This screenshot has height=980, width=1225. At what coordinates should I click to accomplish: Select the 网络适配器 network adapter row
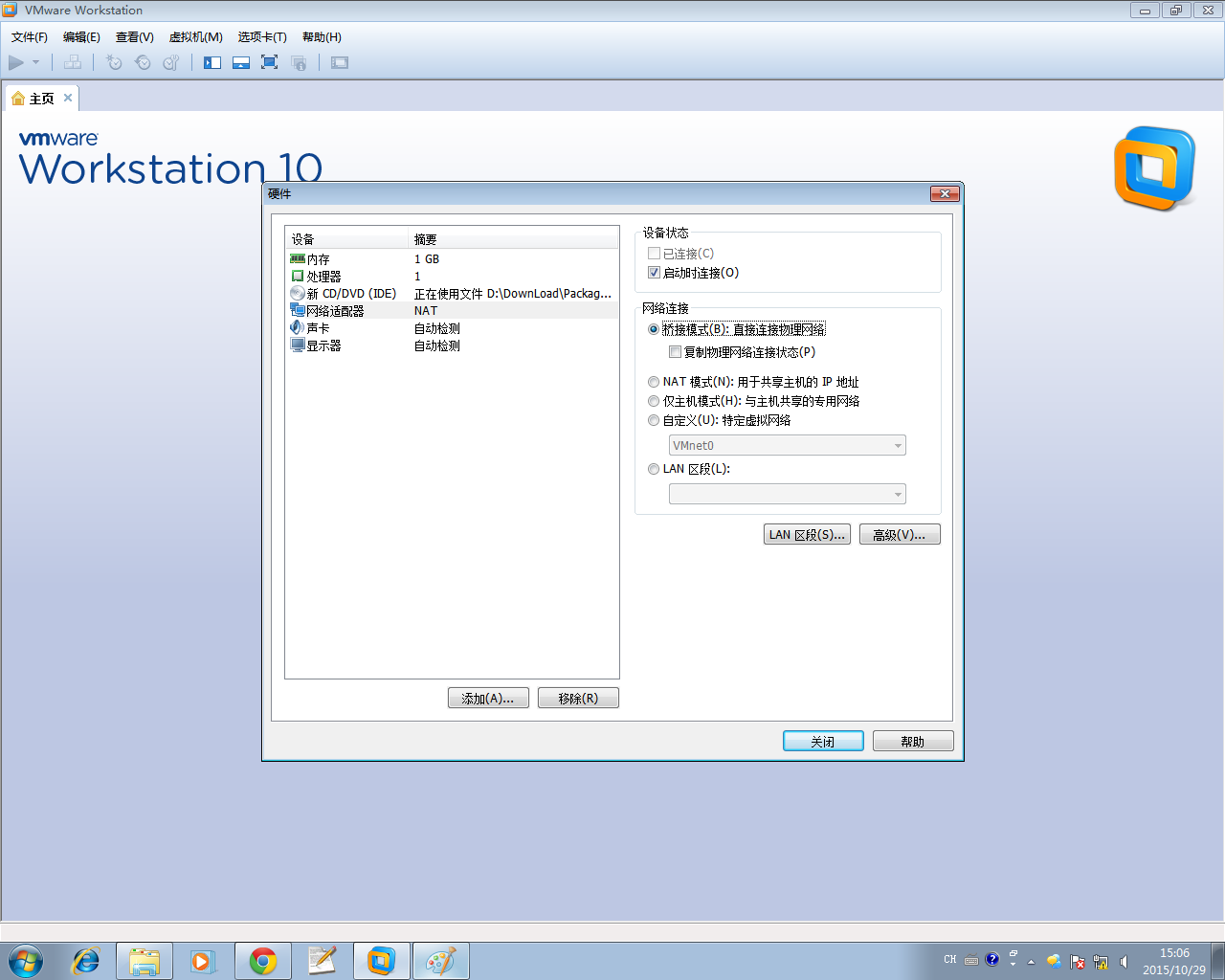point(452,311)
